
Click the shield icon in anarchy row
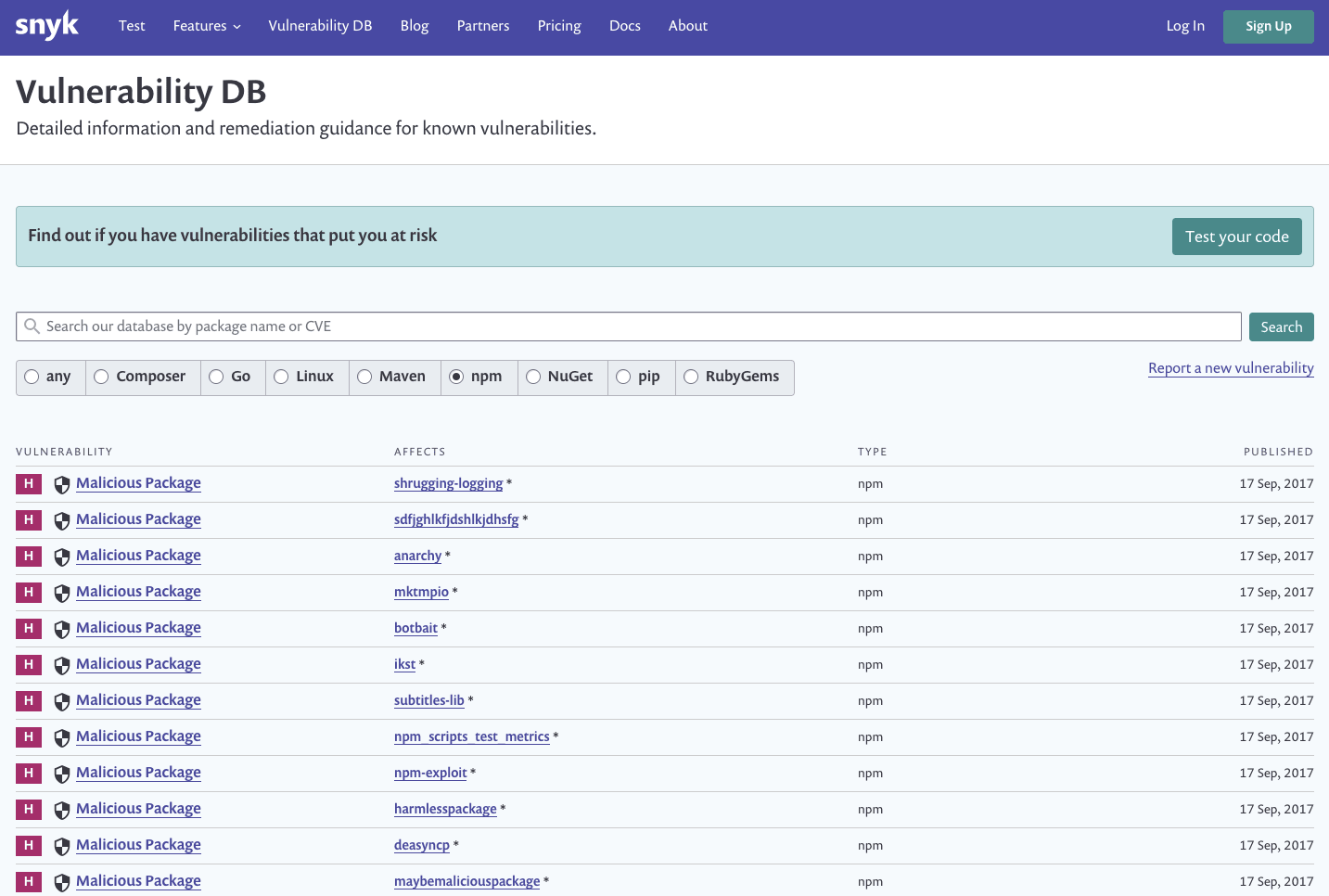pos(62,557)
